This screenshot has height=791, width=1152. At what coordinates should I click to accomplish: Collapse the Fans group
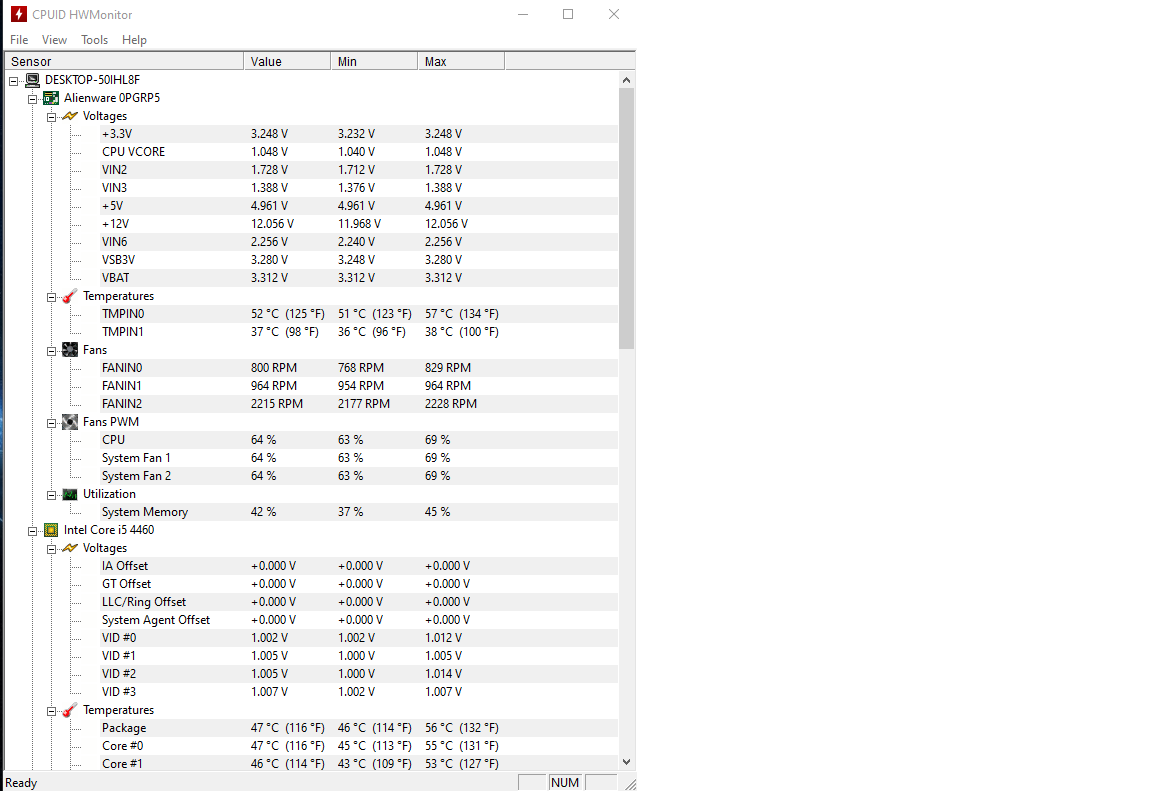(51, 351)
